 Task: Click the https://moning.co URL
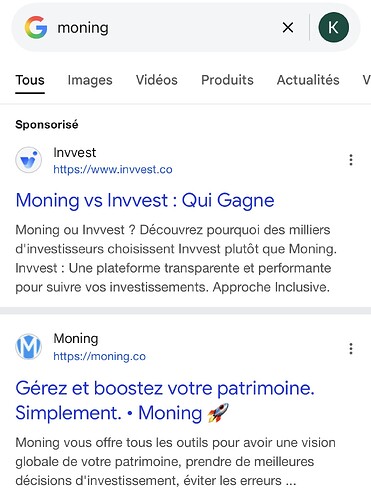click(x=100, y=356)
